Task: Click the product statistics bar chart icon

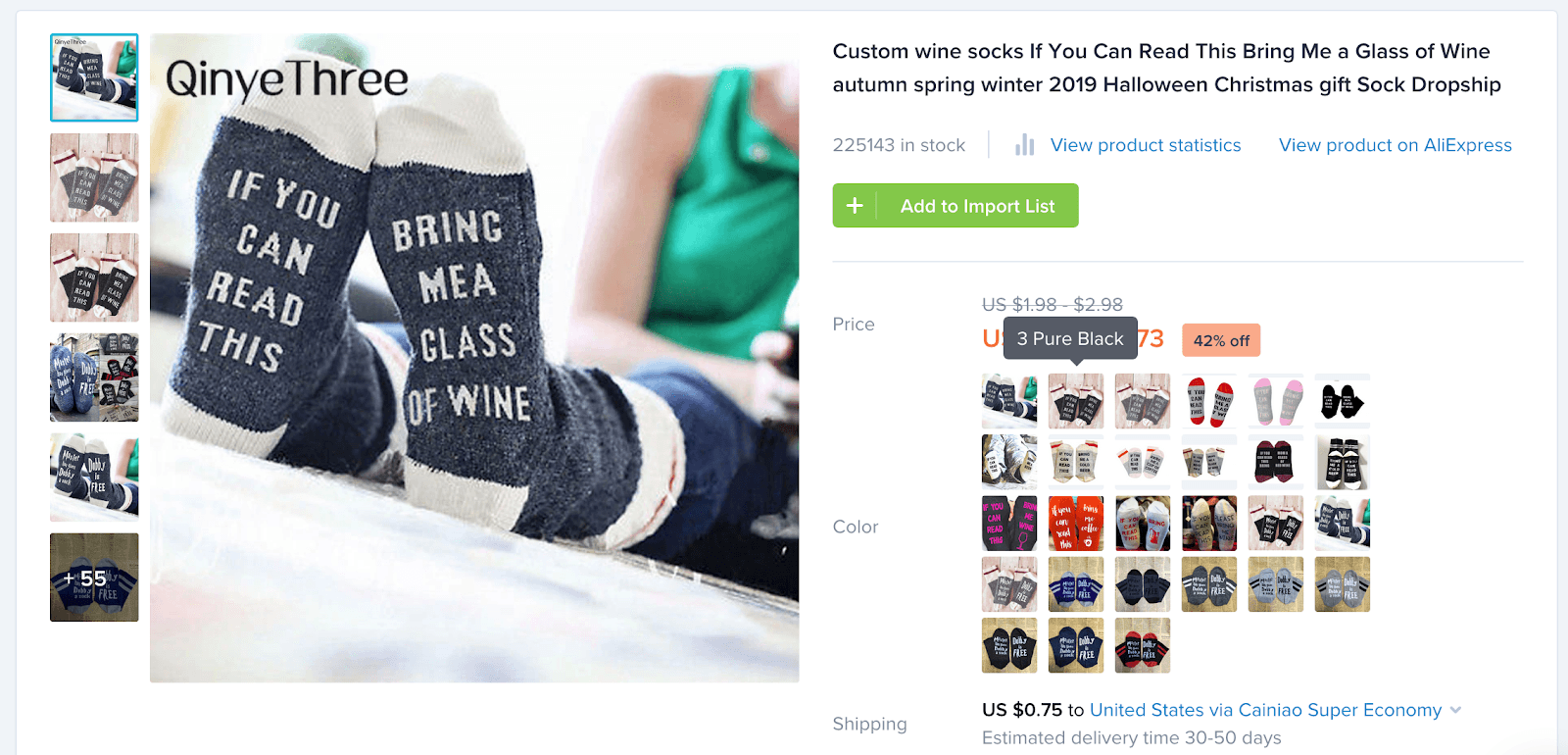Action: [1025, 145]
